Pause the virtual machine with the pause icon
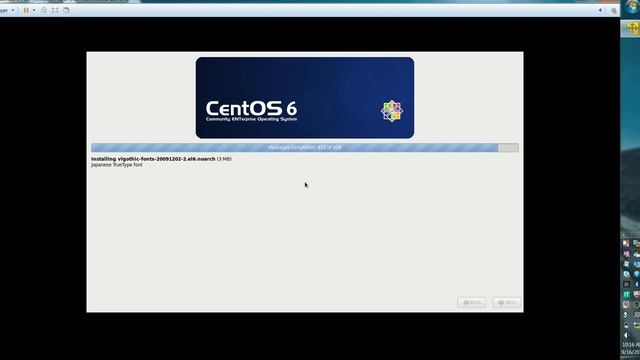 click(26, 10)
